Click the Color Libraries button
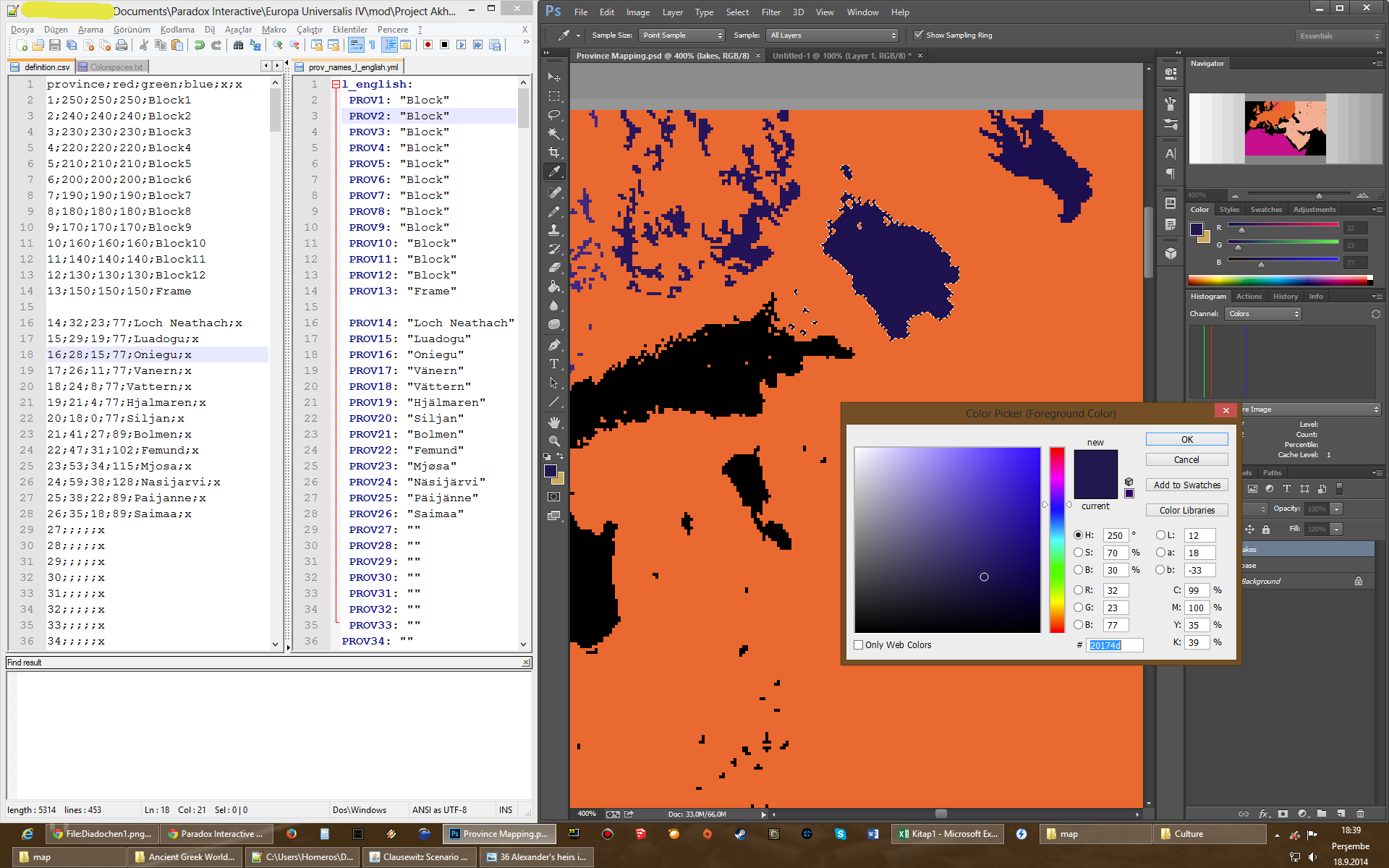The image size is (1389, 868). (x=1186, y=510)
